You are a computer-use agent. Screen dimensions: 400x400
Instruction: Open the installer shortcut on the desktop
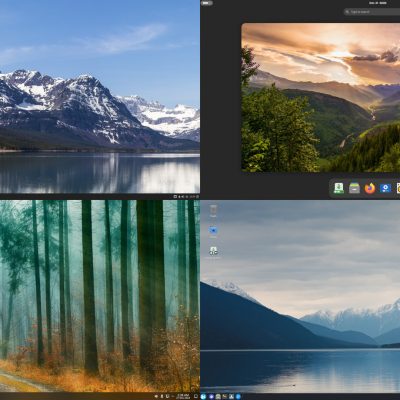coord(213,252)
